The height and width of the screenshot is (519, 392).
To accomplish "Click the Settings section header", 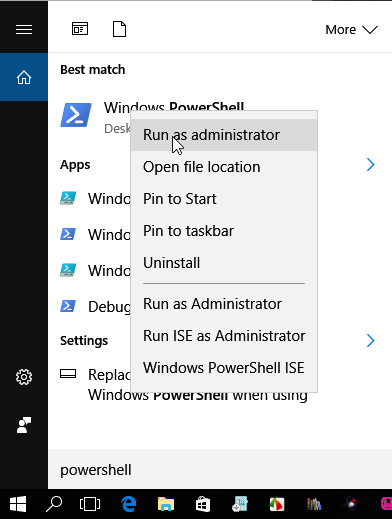I will [x=84, y=341].
